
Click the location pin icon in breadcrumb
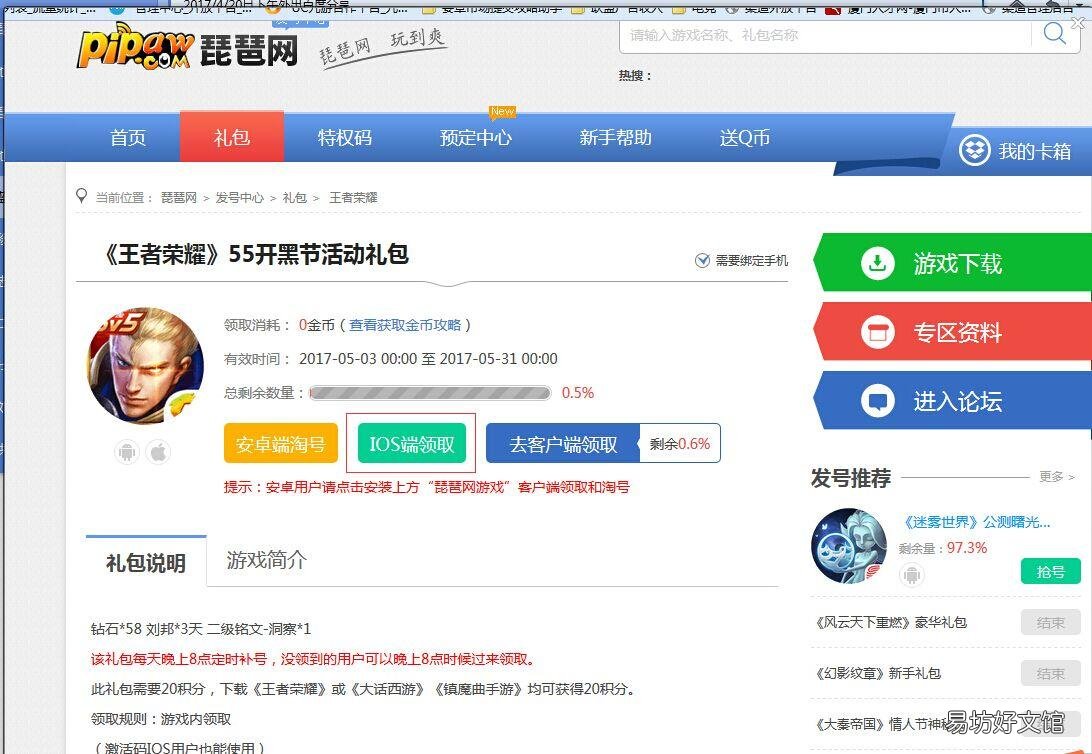(82, 196)
